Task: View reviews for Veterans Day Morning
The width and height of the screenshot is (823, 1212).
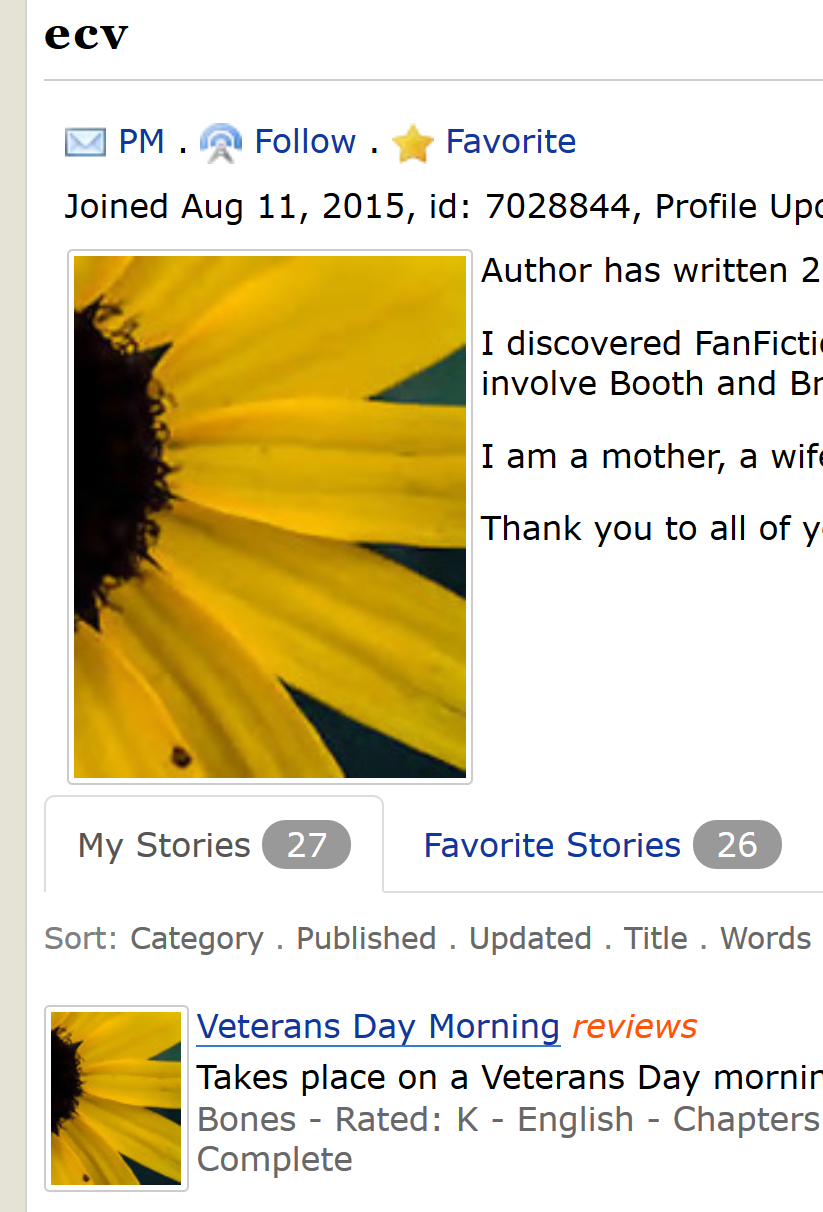Action: point(634,1027)
